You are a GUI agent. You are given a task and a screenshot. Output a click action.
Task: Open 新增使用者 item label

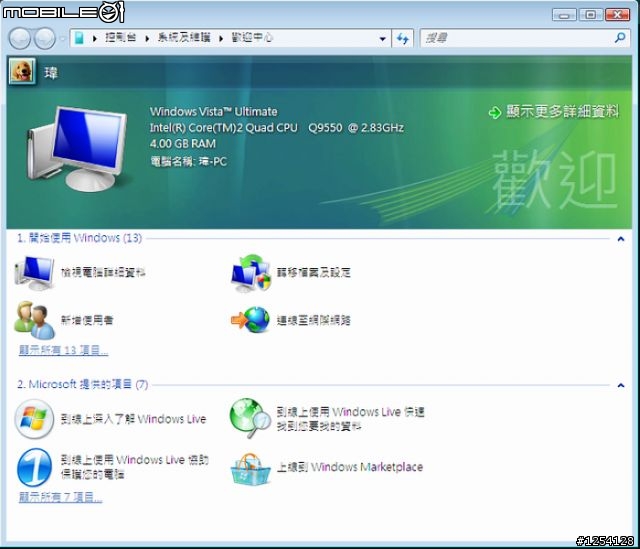87,320
